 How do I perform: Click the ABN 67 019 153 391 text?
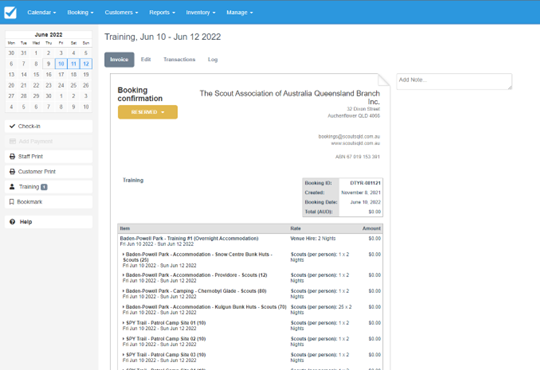(357, 157)
